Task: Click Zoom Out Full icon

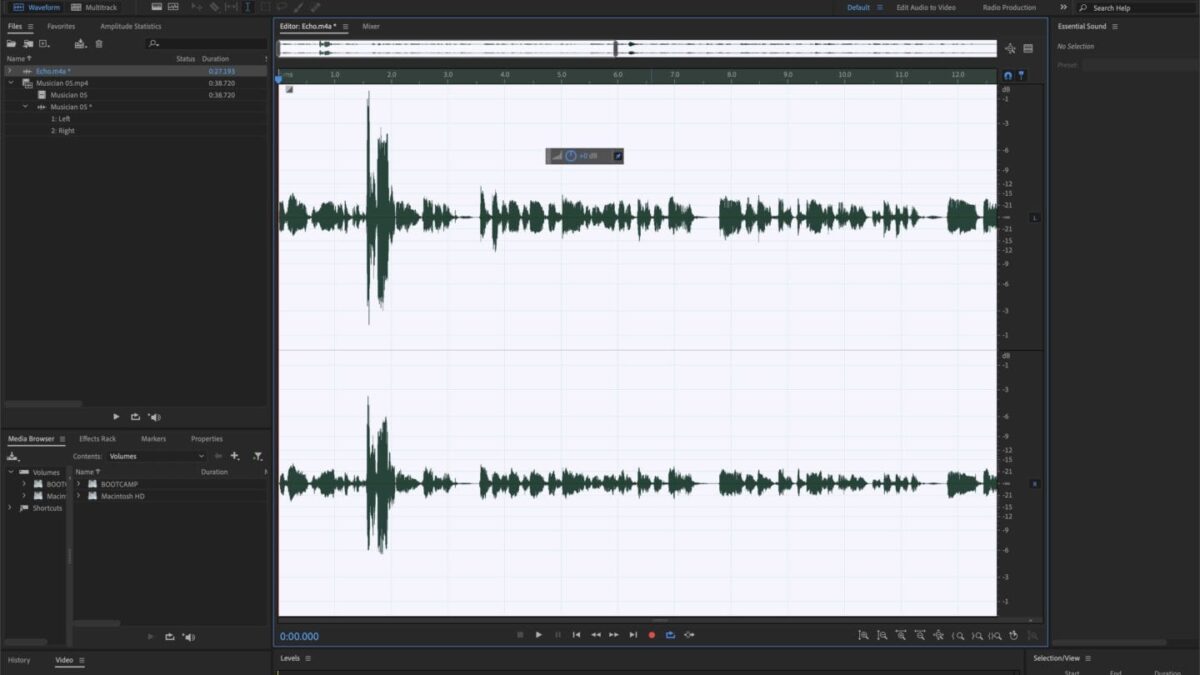Action: pos(939,635)
